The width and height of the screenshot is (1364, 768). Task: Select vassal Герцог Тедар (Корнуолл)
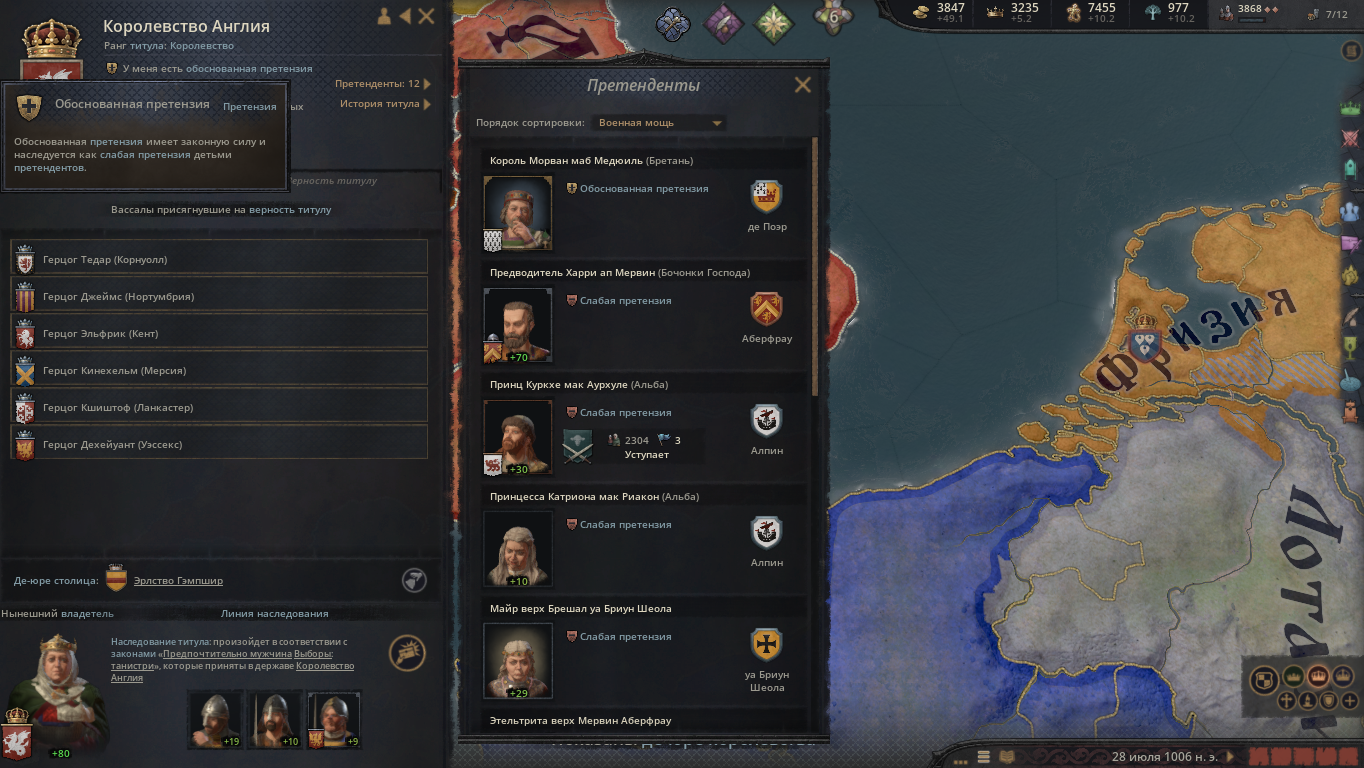[x=219, y=259]
